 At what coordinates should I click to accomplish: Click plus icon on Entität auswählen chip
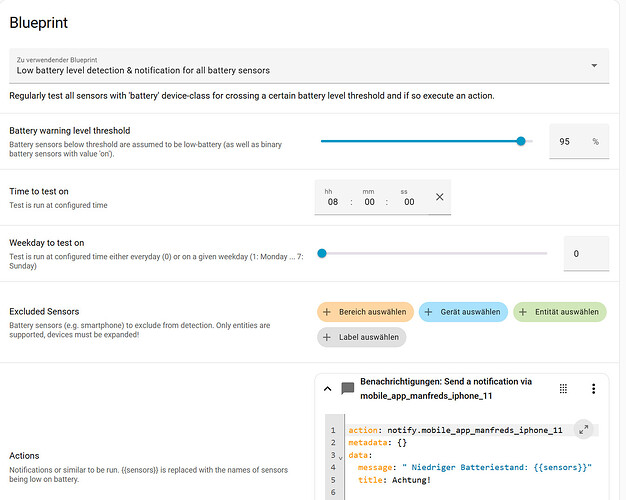(523, 312)
